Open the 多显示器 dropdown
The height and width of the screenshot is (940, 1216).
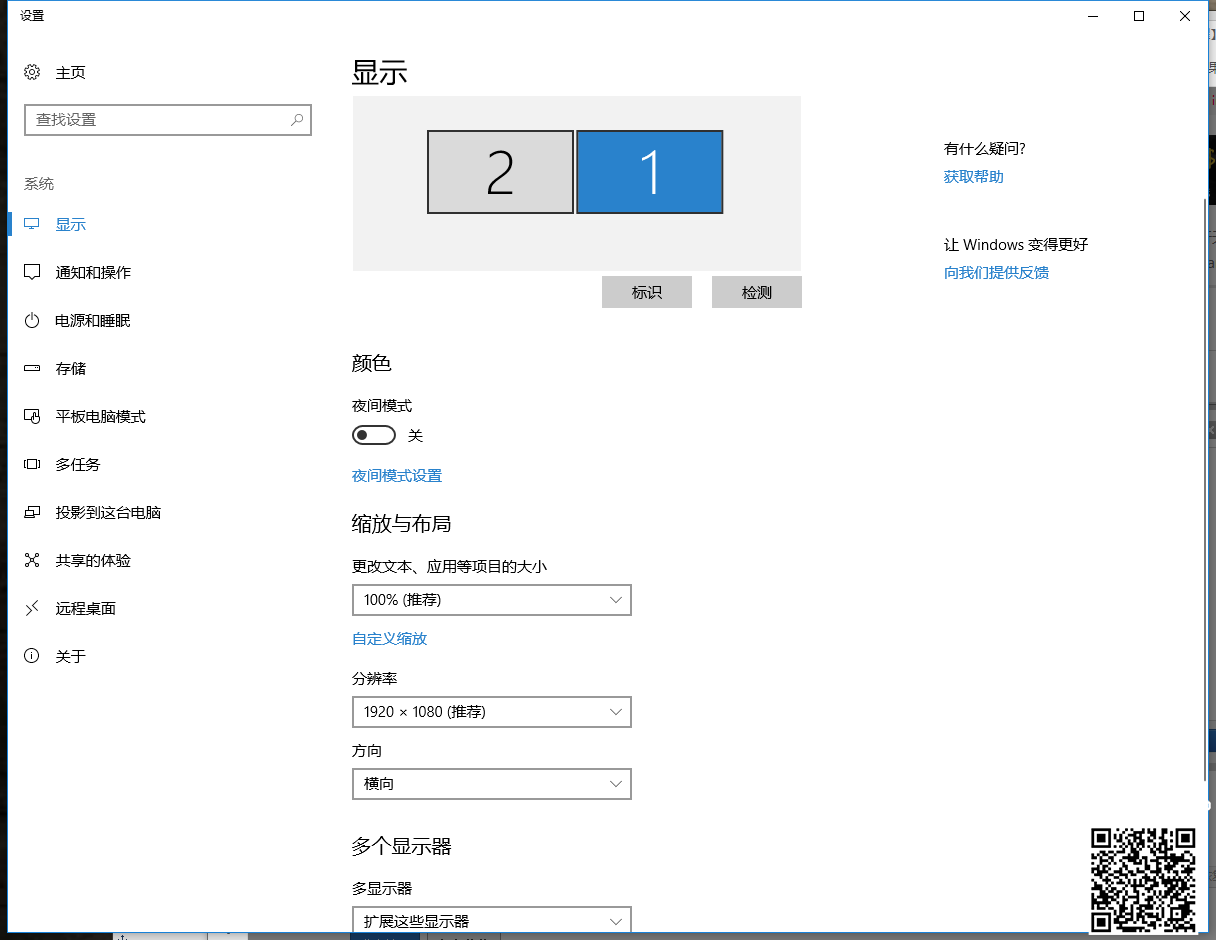tap(492, 919)
